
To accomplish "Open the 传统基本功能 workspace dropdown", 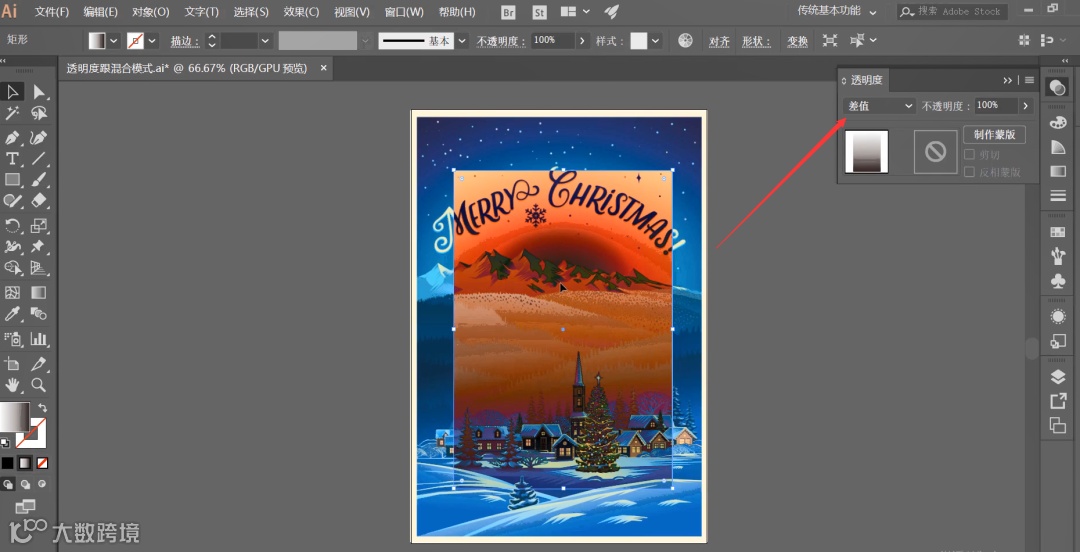I will click(x=837, y=12).
